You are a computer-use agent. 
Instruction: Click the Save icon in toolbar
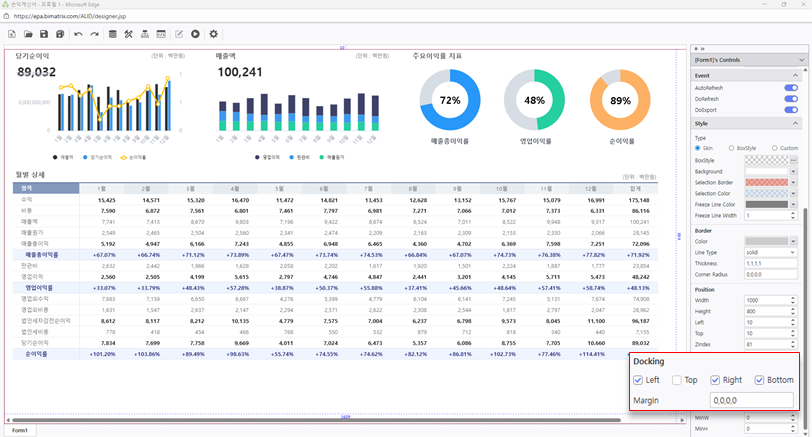45,34
